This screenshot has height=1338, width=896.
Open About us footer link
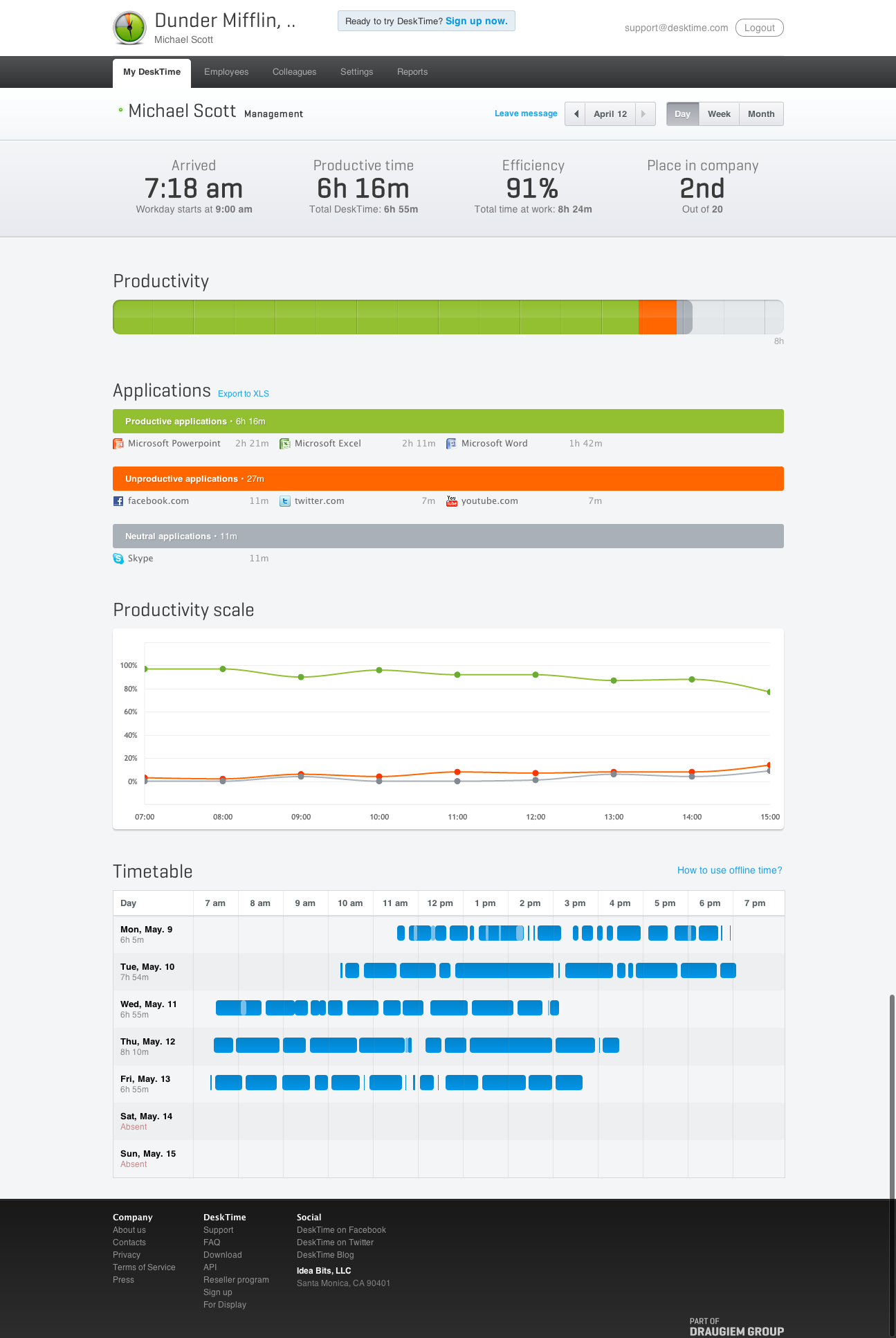click(x=129, y=1230)
